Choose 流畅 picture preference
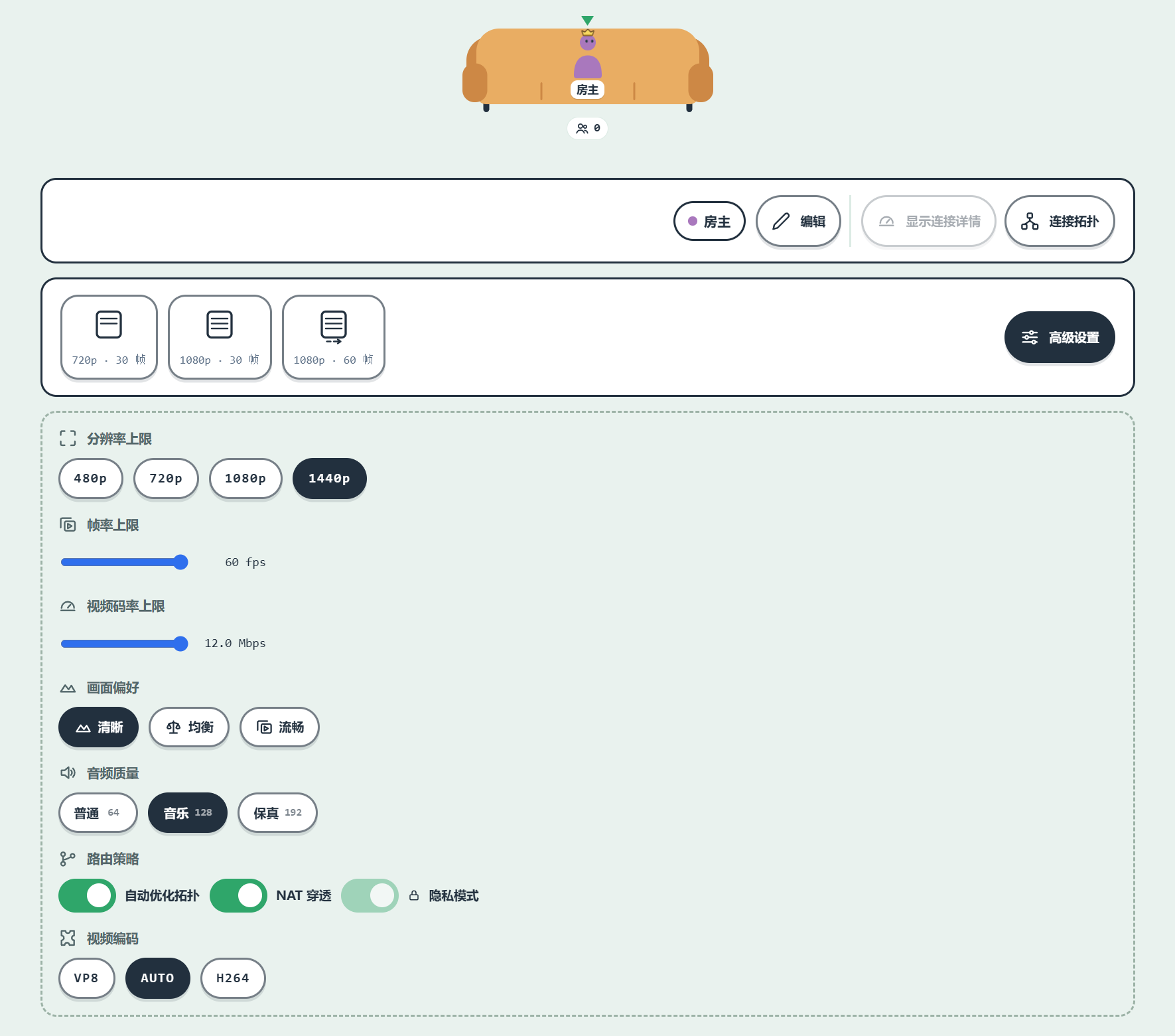Viewport: 1175px width, 1036px height. pyautogui.click(x=279, y=727)
